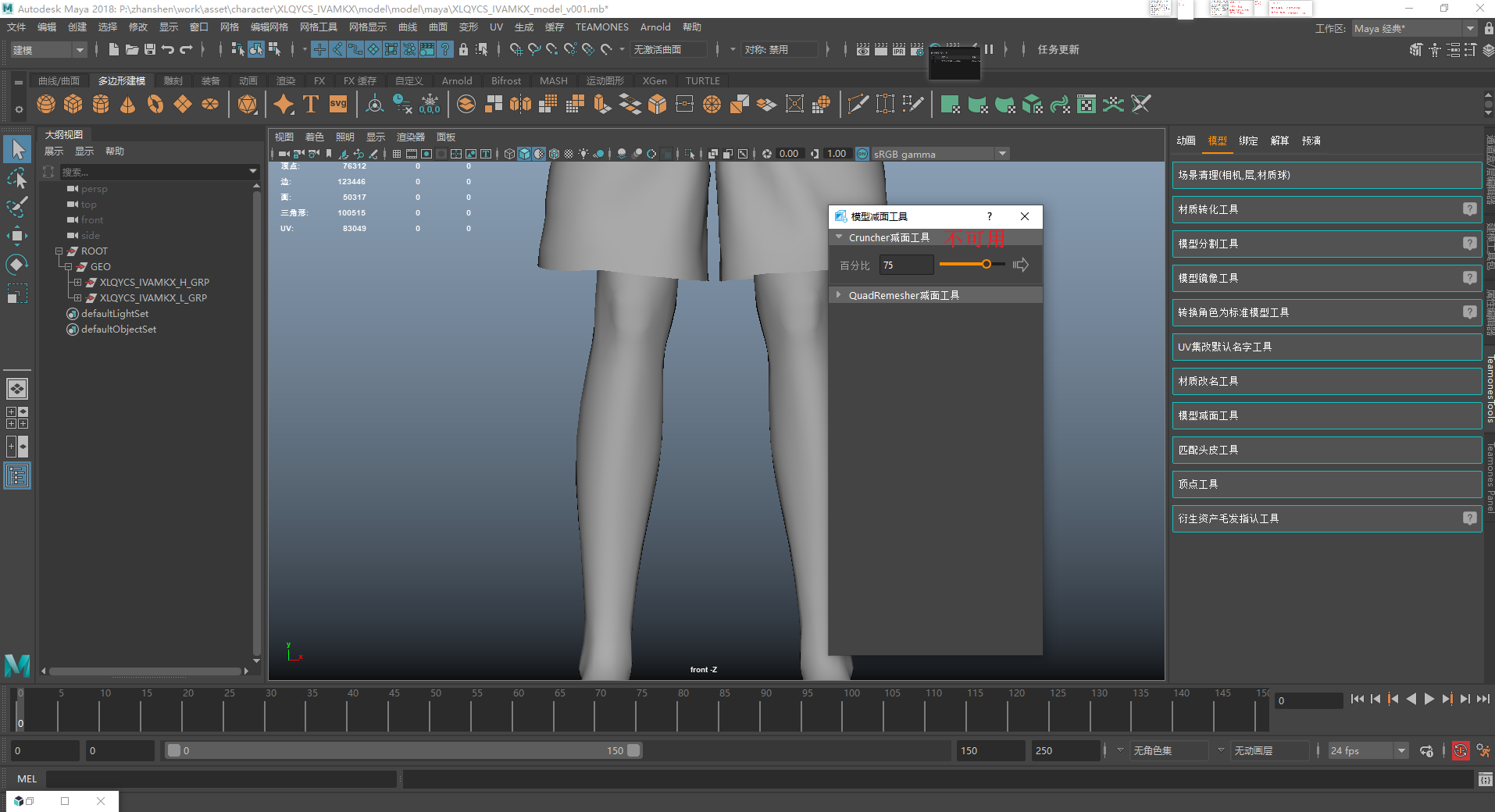Select the Rotate tool in toolbox
Screen dimensions: 1495x812
coord(16,265)
